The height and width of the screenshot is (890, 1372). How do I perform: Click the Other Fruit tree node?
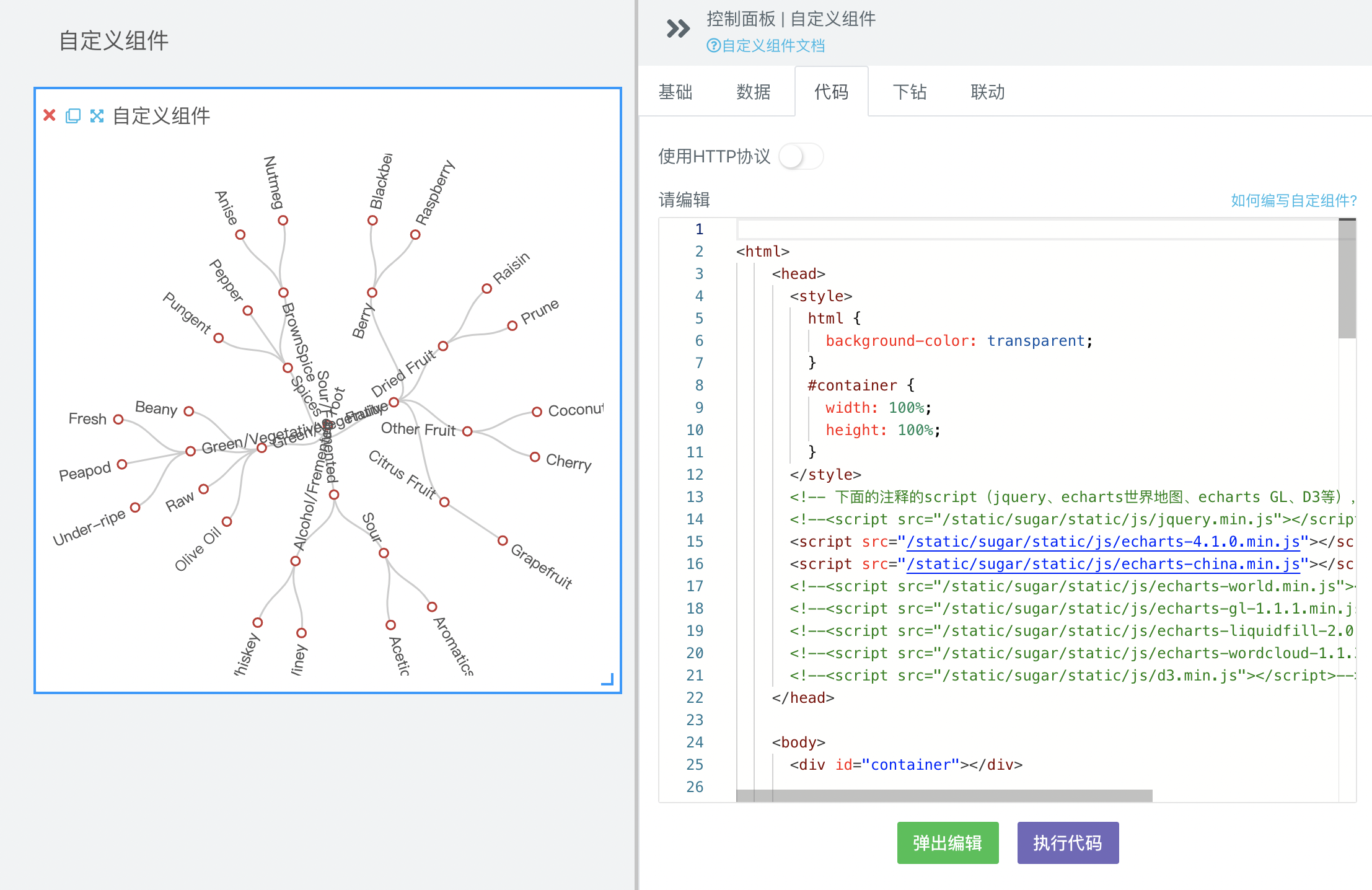(x=467, y=431)
